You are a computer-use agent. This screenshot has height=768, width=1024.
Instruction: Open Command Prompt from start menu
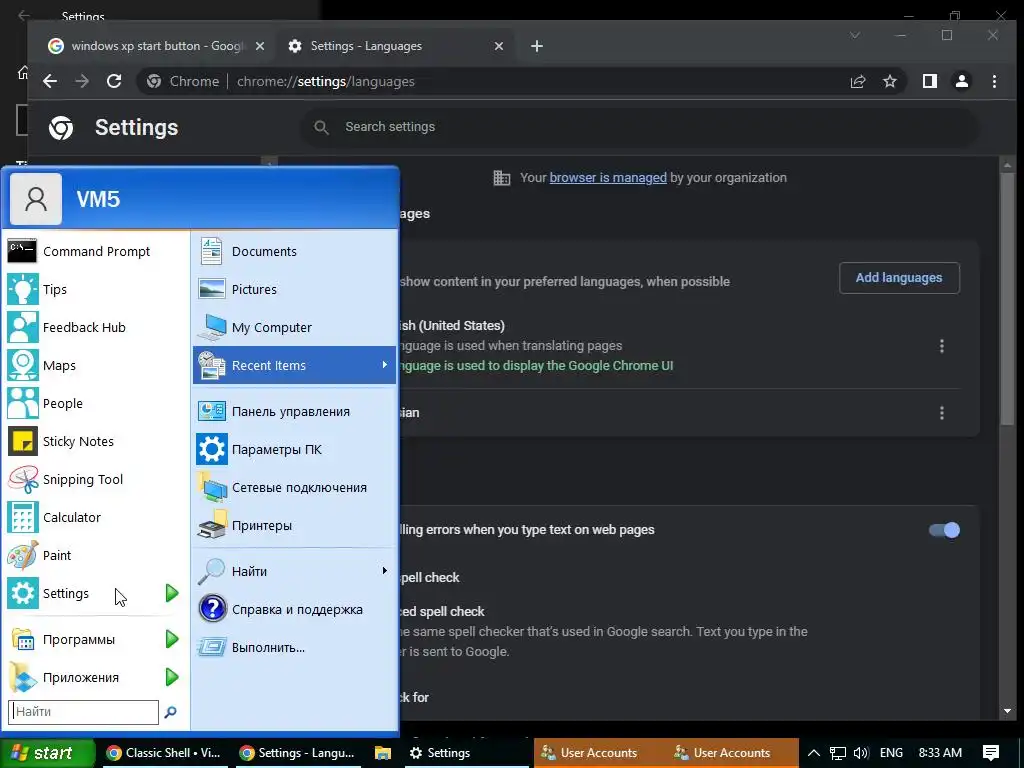[x=95, y=251]
